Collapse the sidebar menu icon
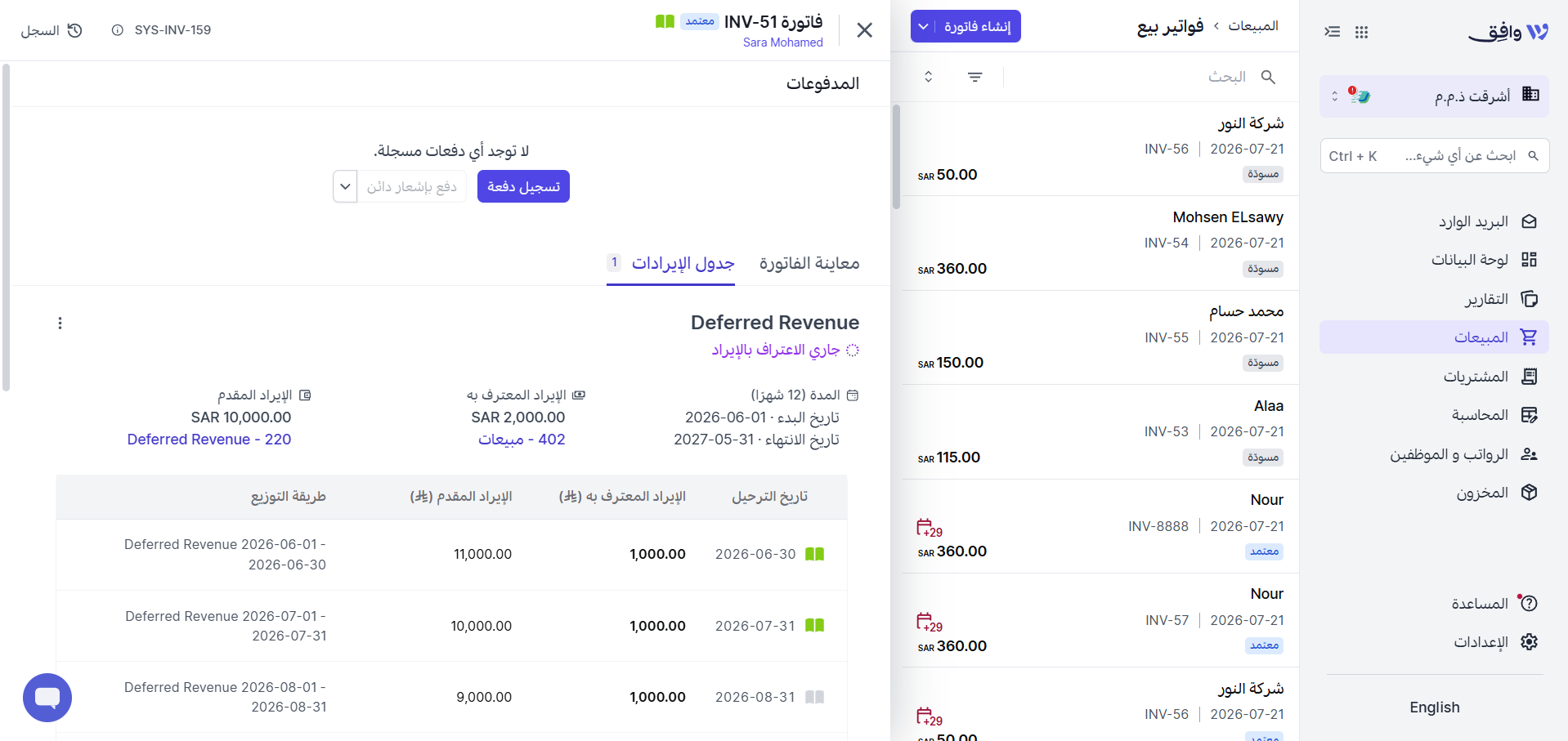 pyautogui.click(x=1333, y=32)
